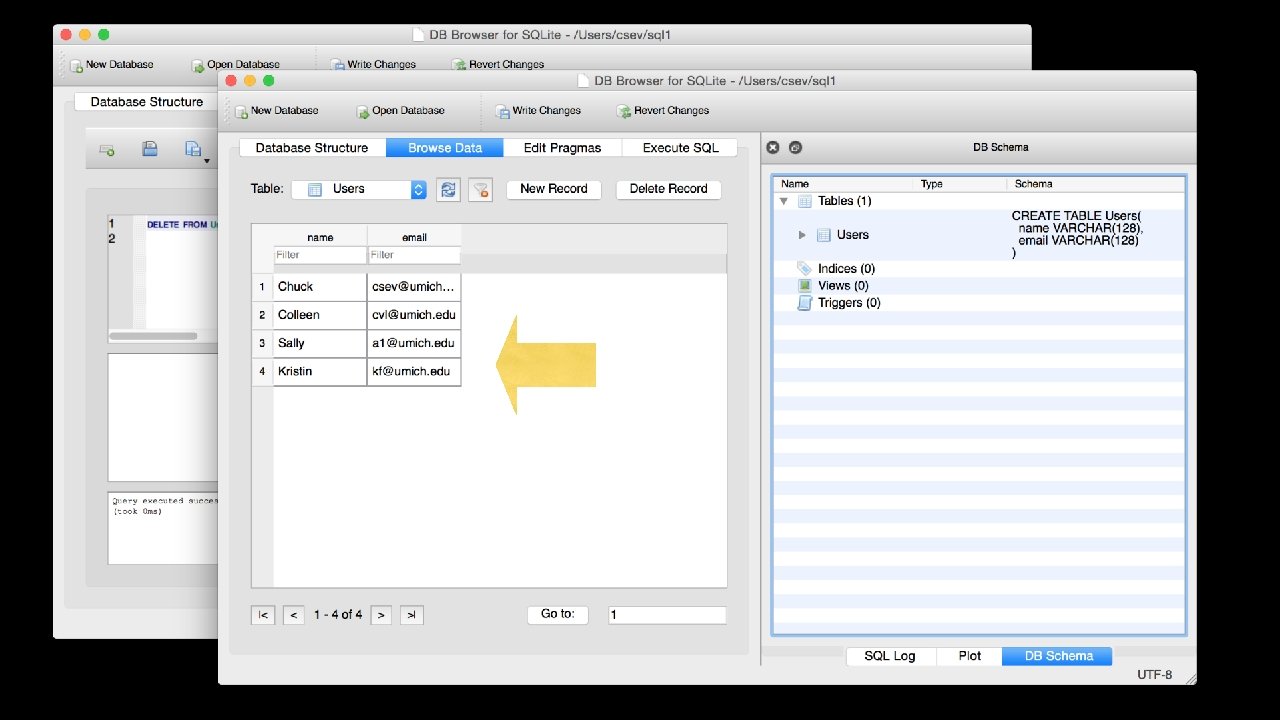Click the Users table icon in schema tree

pyautogui.click(x=824, y=235)
